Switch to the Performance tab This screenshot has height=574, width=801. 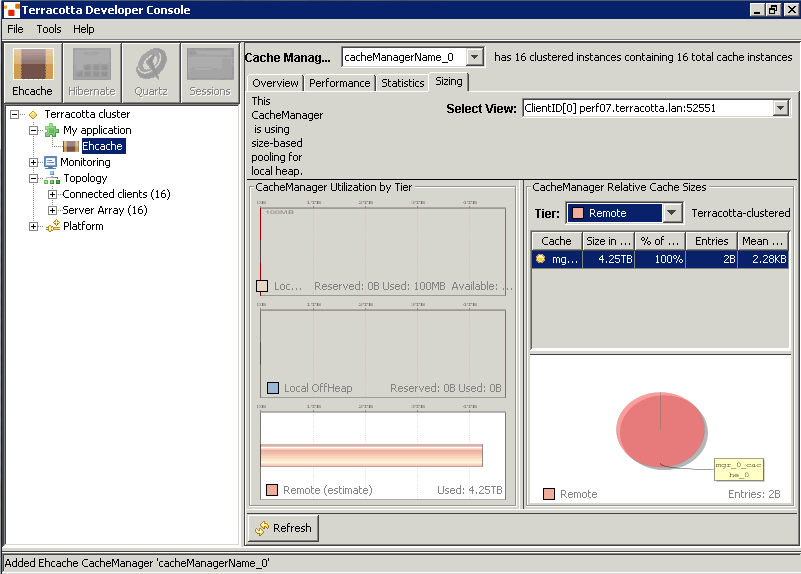[340, 83]
